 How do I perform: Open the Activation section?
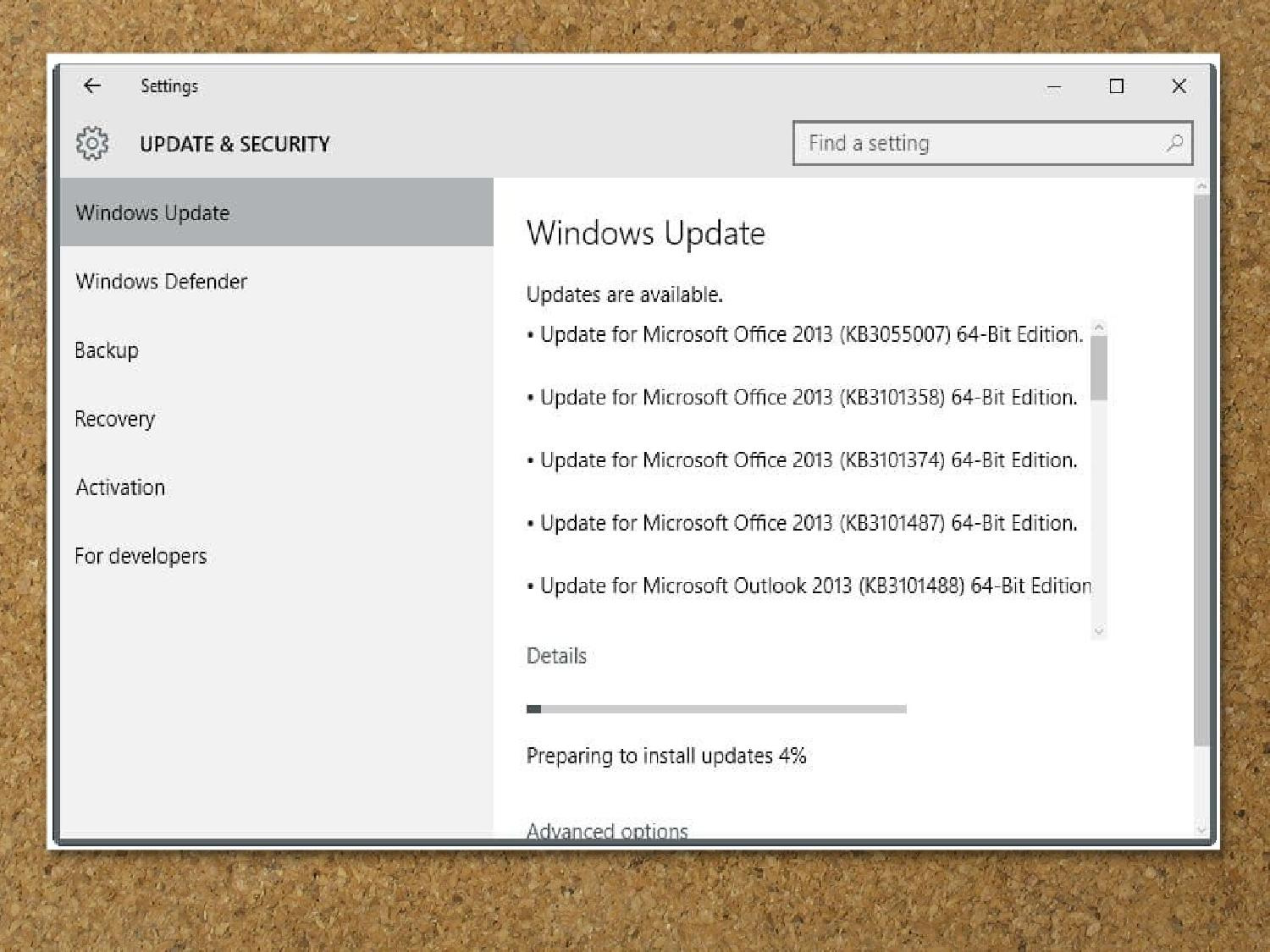point(277,487)
